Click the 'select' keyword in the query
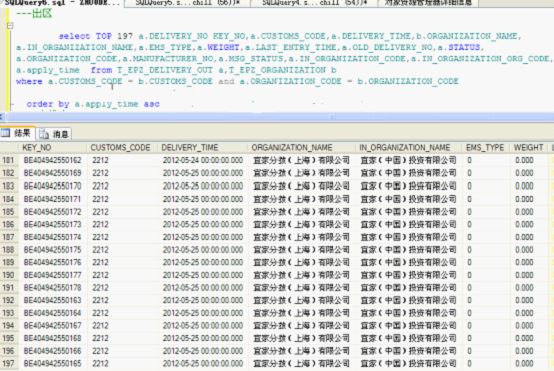The image size is (554, 371). click(x=74, y=36)
